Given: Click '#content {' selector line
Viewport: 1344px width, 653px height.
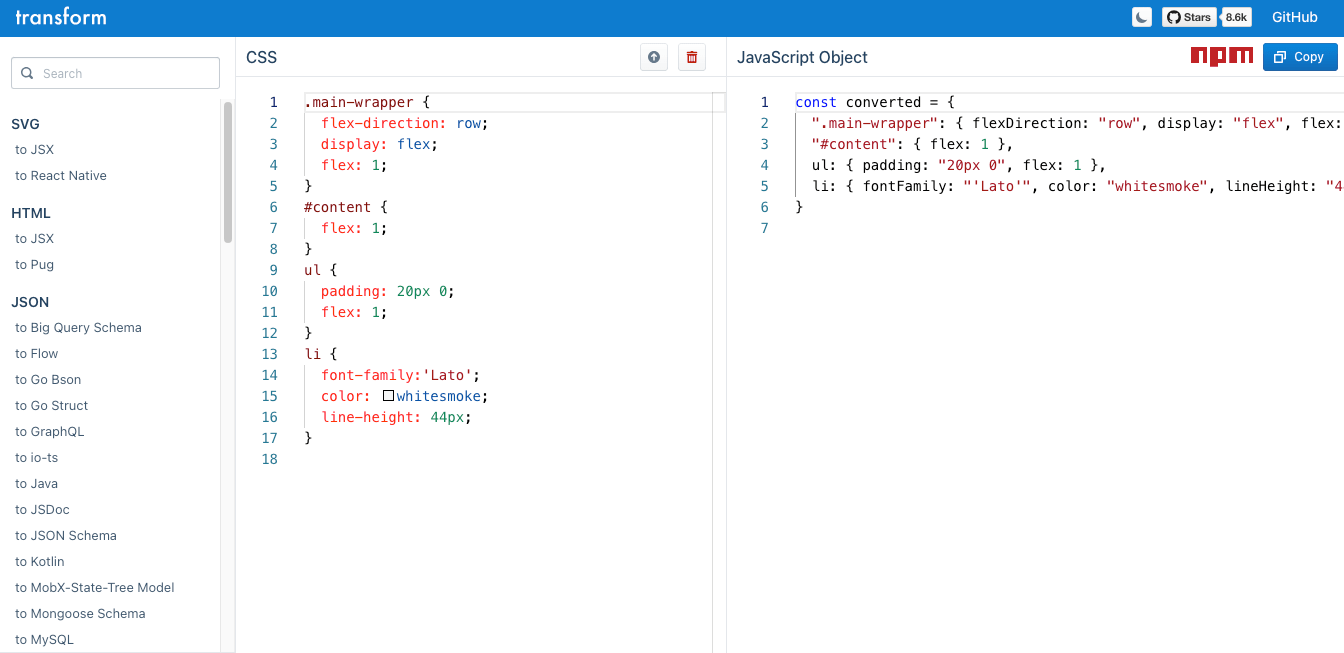Looking at the screenshot, I should point(345,207).
